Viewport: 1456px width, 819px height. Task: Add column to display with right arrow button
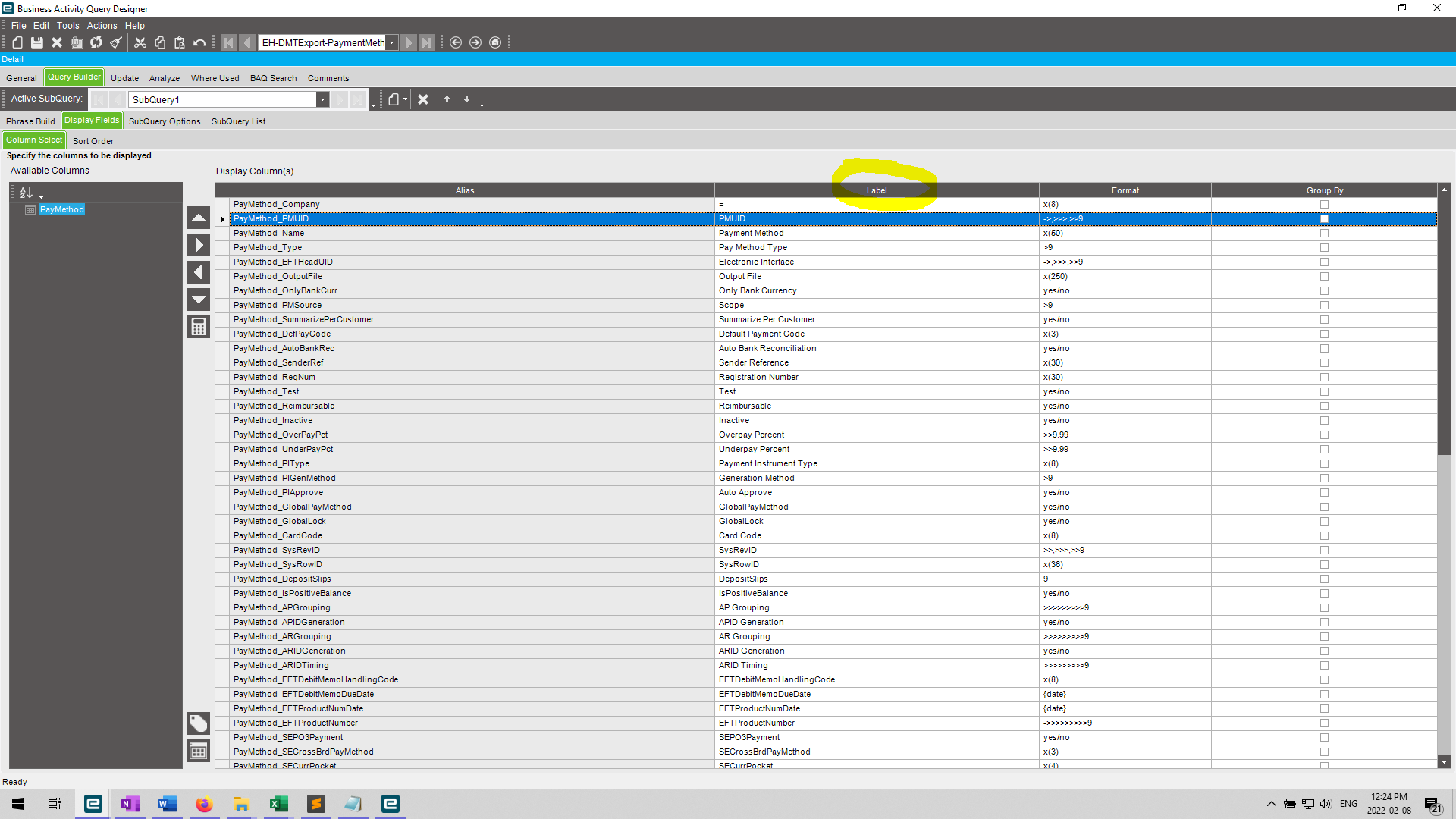point(199,245)
